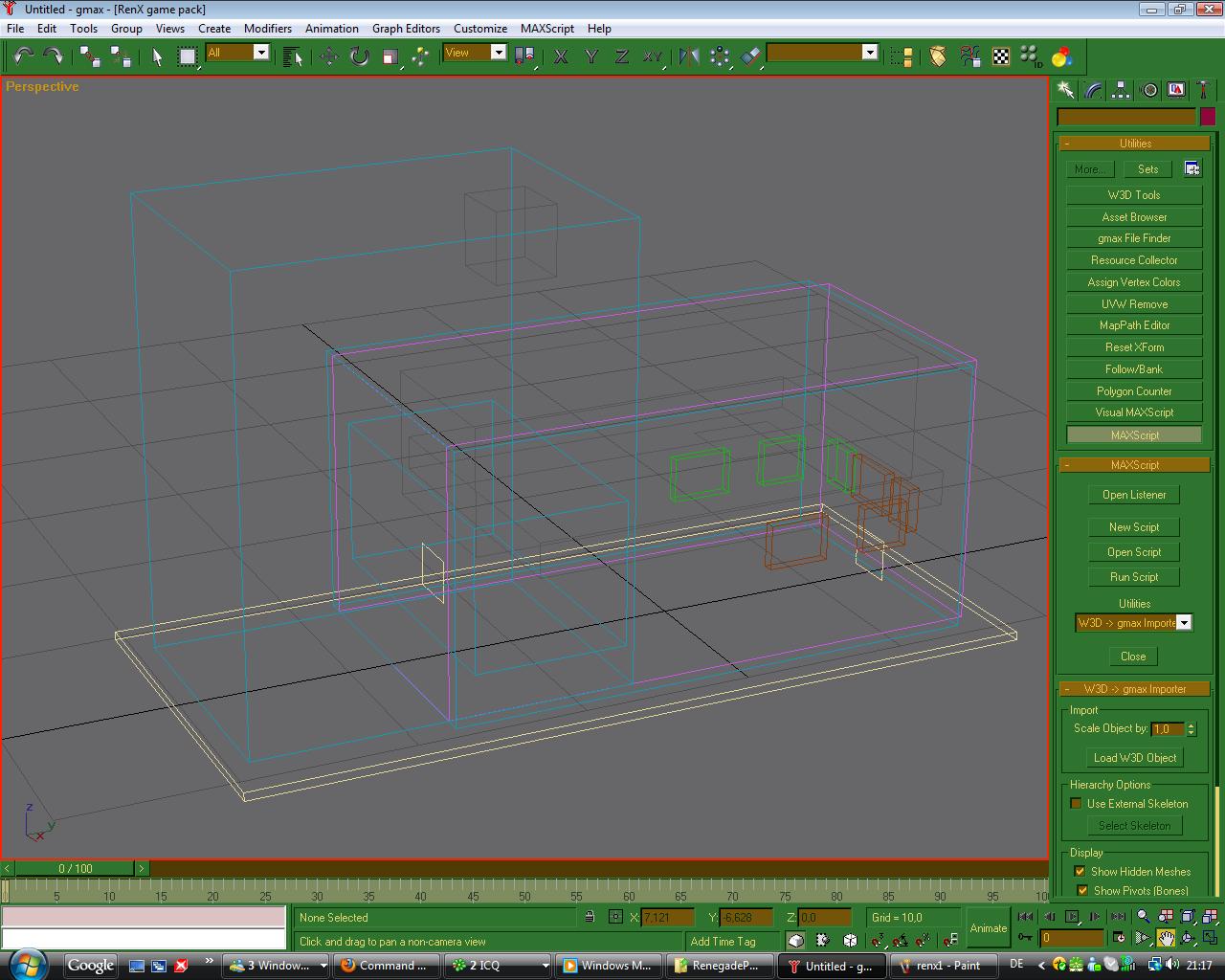
Task: Open the Display command panel tab
Action: [x=1176, y=90]
